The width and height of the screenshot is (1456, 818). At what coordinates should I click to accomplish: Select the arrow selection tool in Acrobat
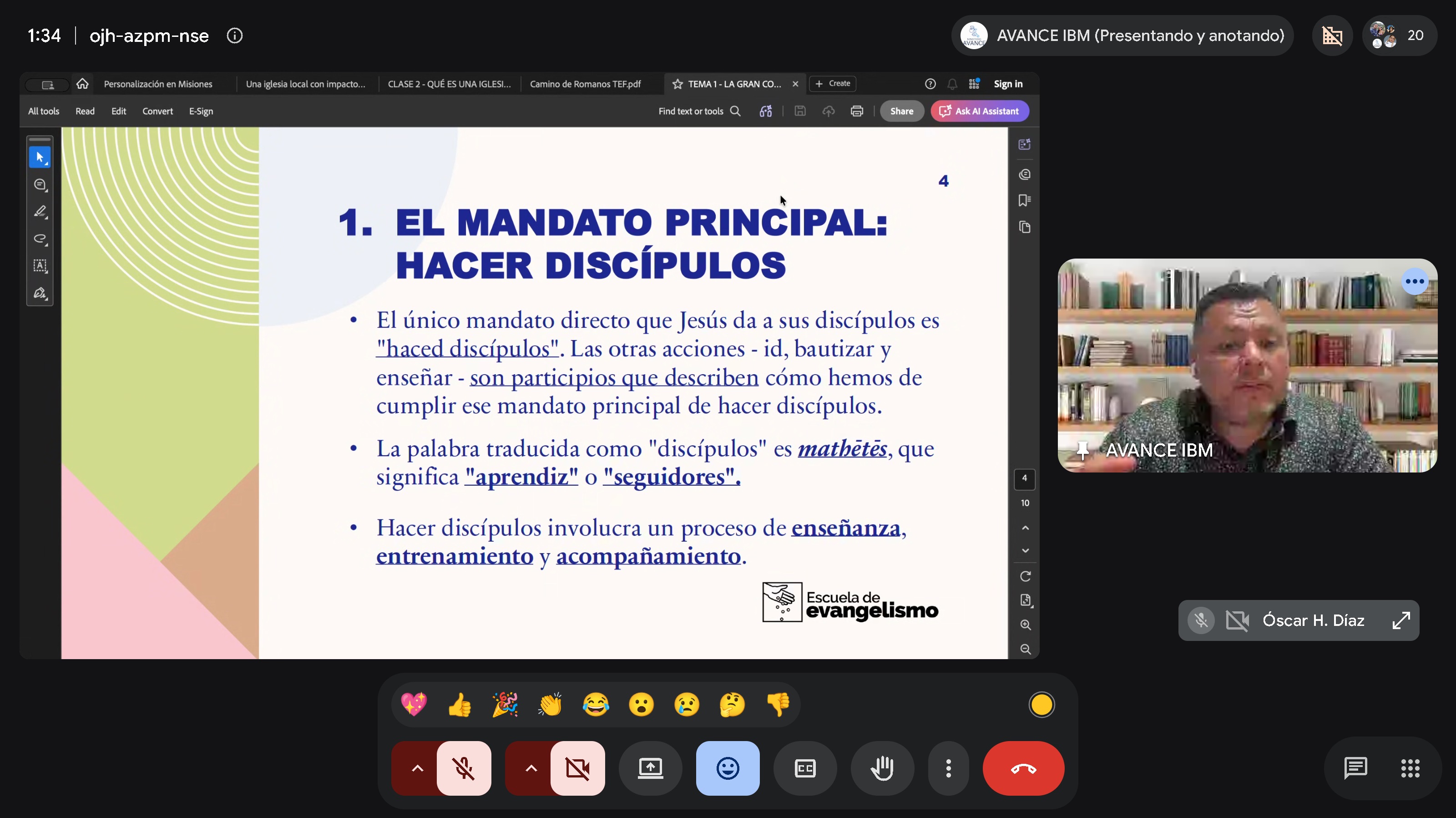(40, 157)
